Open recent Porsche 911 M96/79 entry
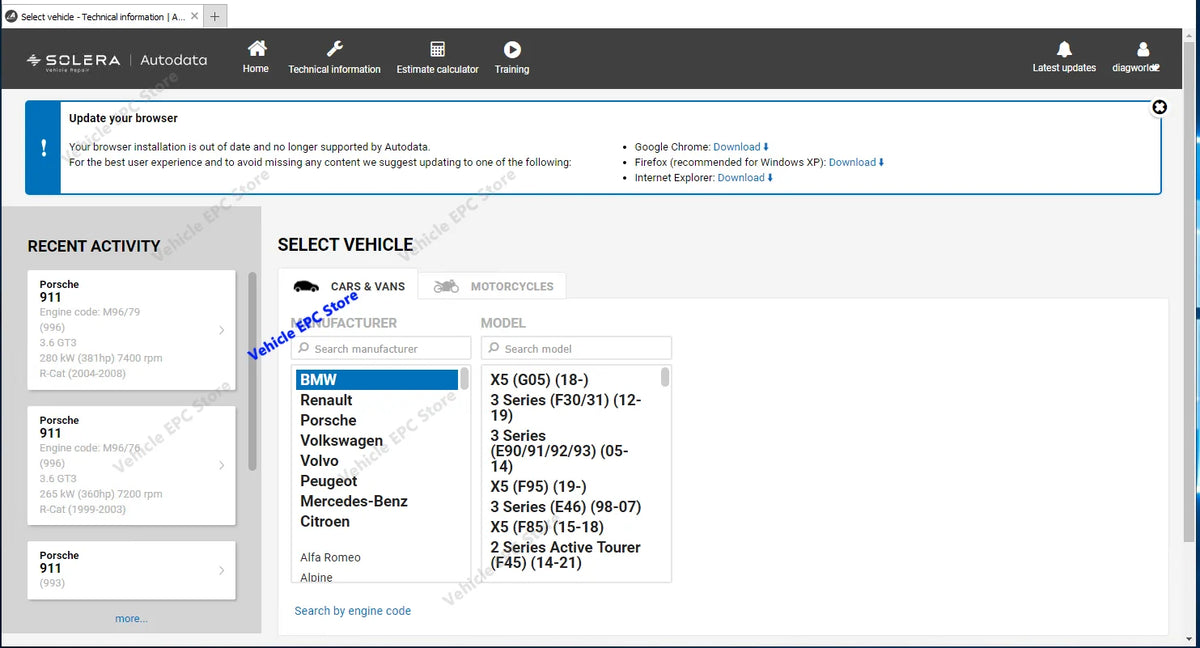 (132, 330)
